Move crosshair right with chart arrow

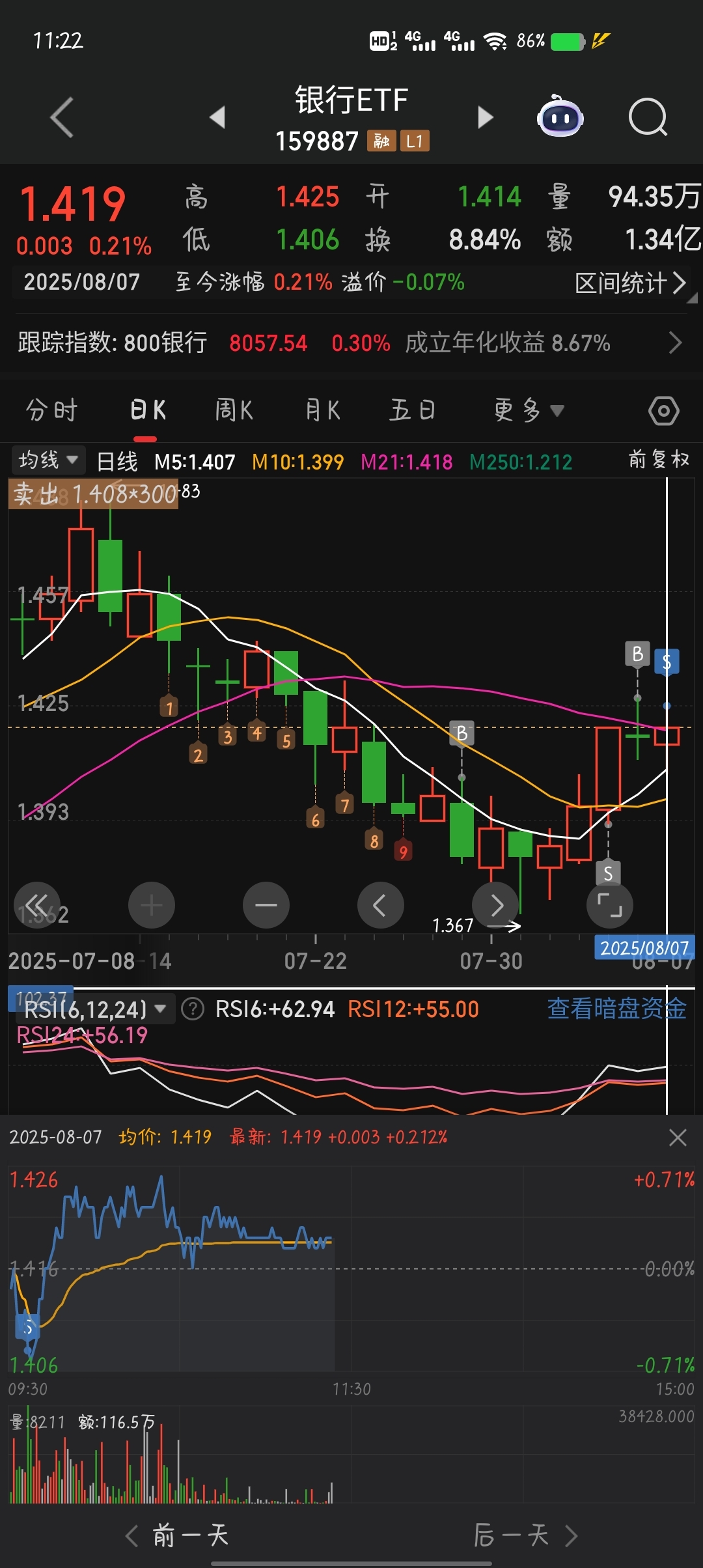coord(495,905)
